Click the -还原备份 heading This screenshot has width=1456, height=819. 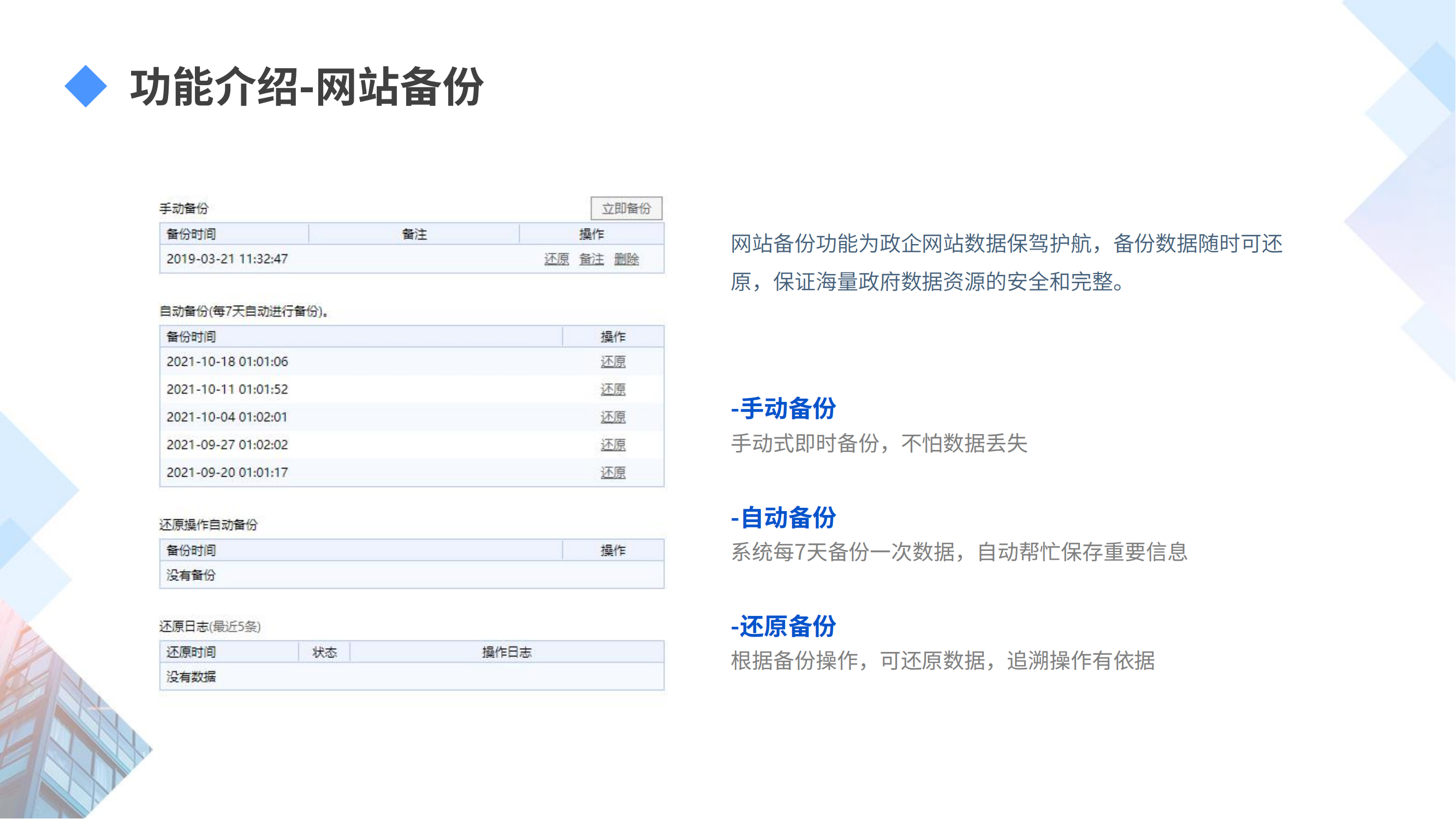pyautogui.click(x=783, y=626)
